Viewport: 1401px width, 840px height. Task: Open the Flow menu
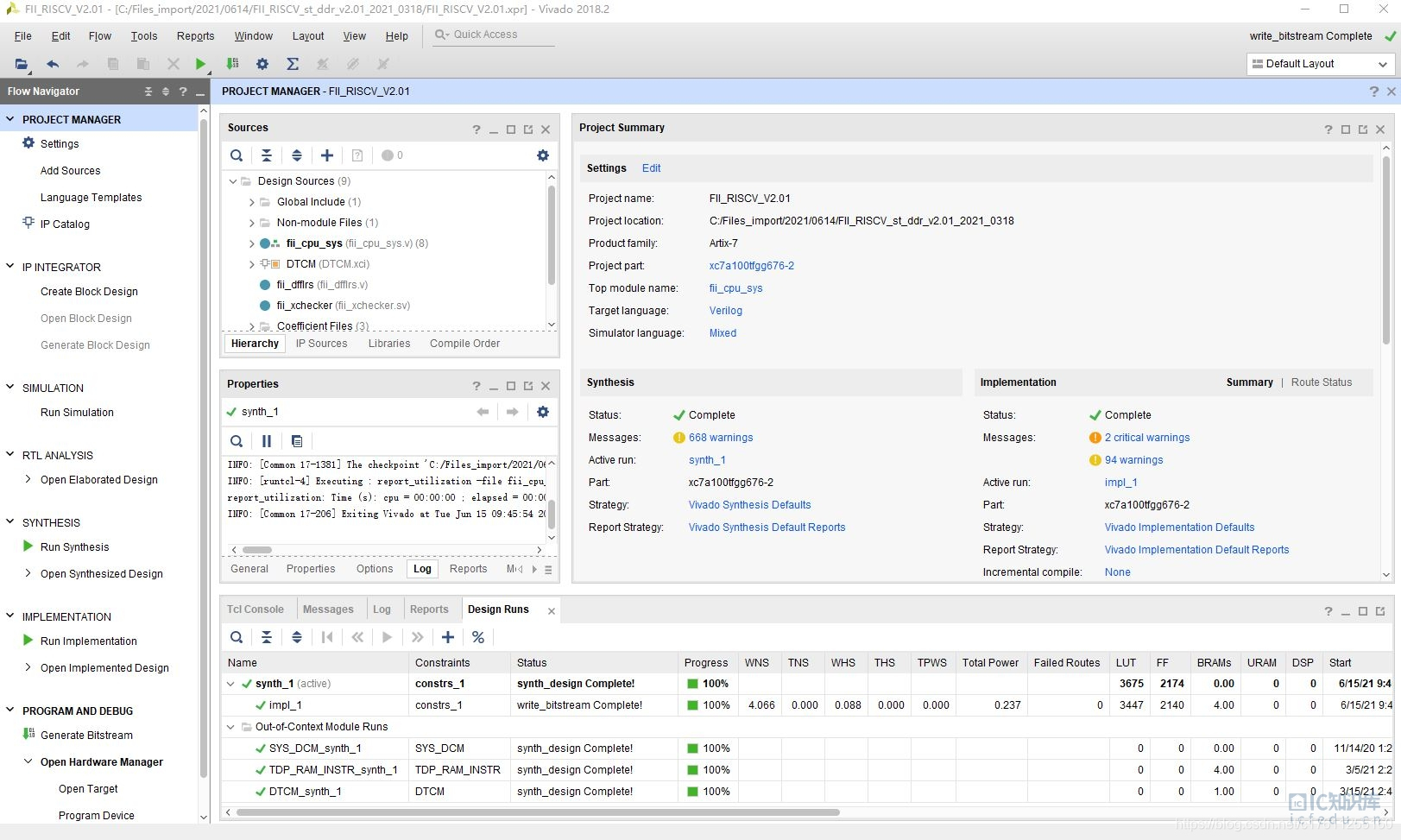click(100, 36)
